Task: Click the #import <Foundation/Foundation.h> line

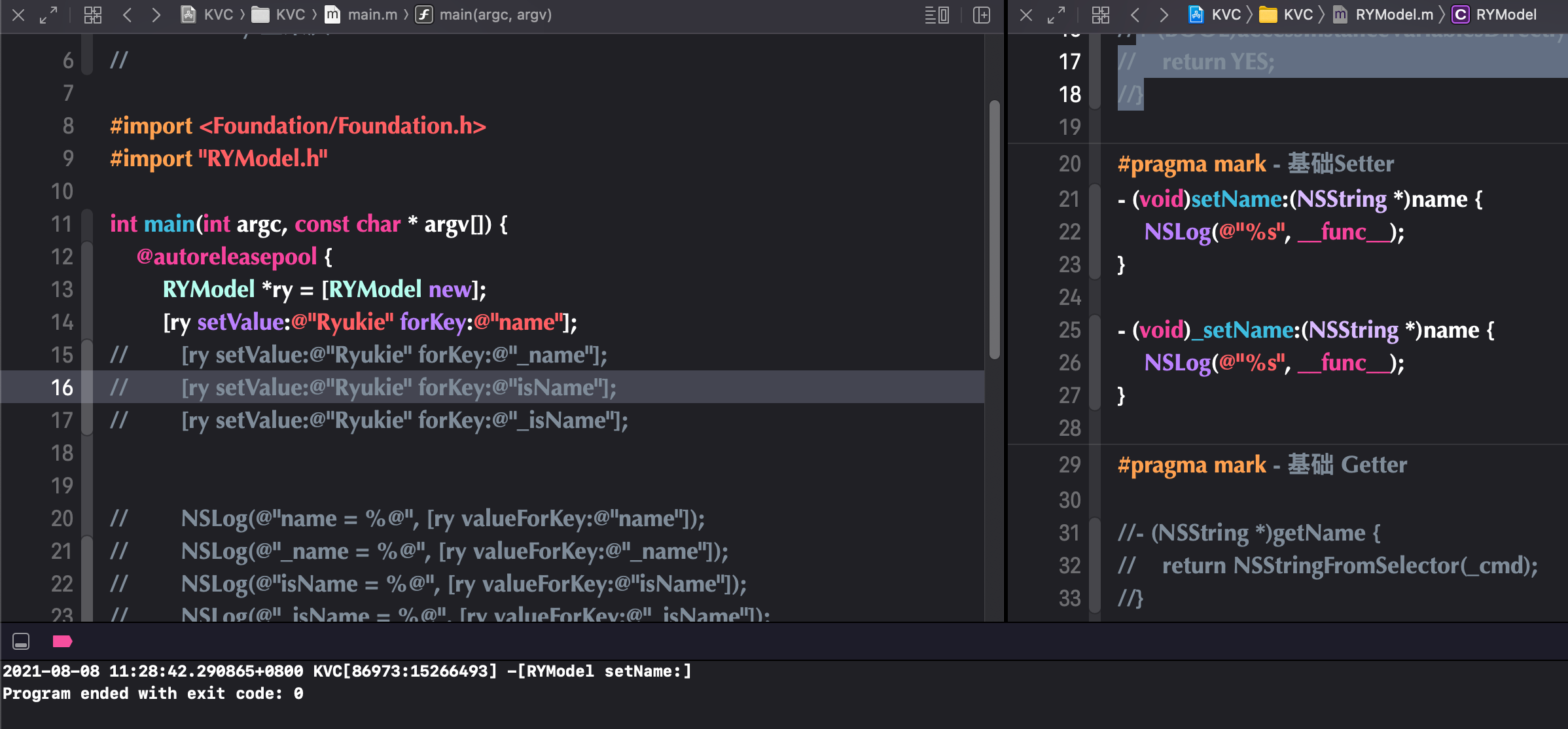Action: tap(298, 126)
